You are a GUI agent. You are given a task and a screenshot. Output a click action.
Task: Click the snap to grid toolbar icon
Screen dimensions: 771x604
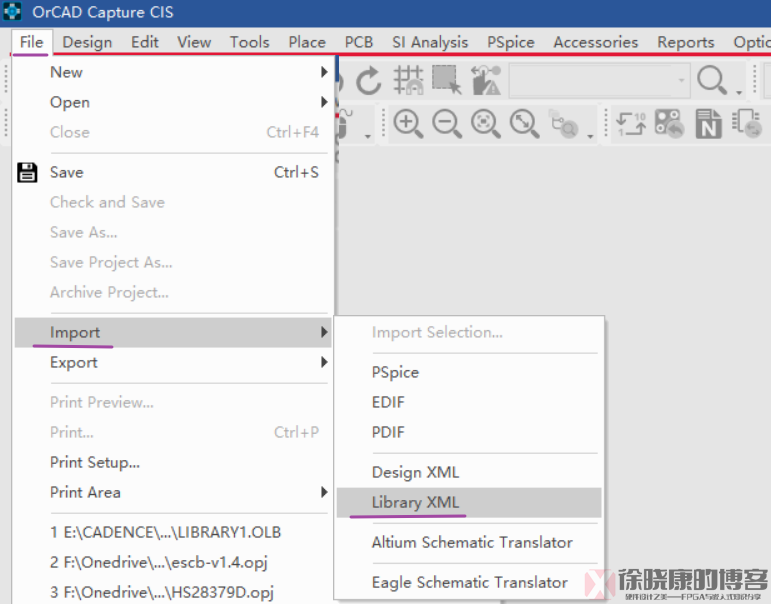[x=409, y=80]
